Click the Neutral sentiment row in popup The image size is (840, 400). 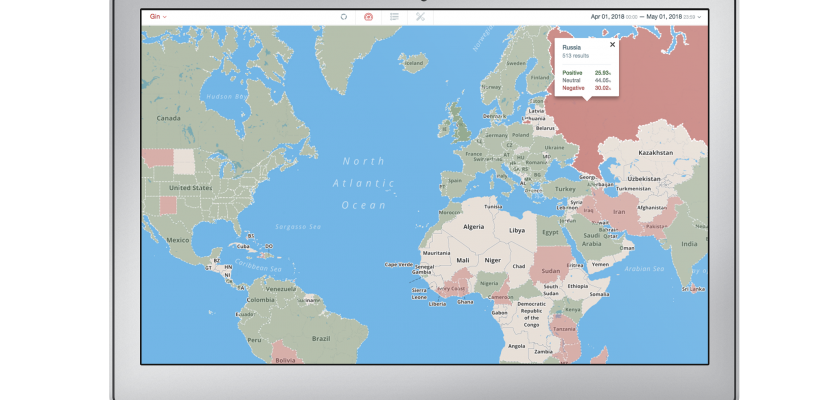(x=586, y=81)
